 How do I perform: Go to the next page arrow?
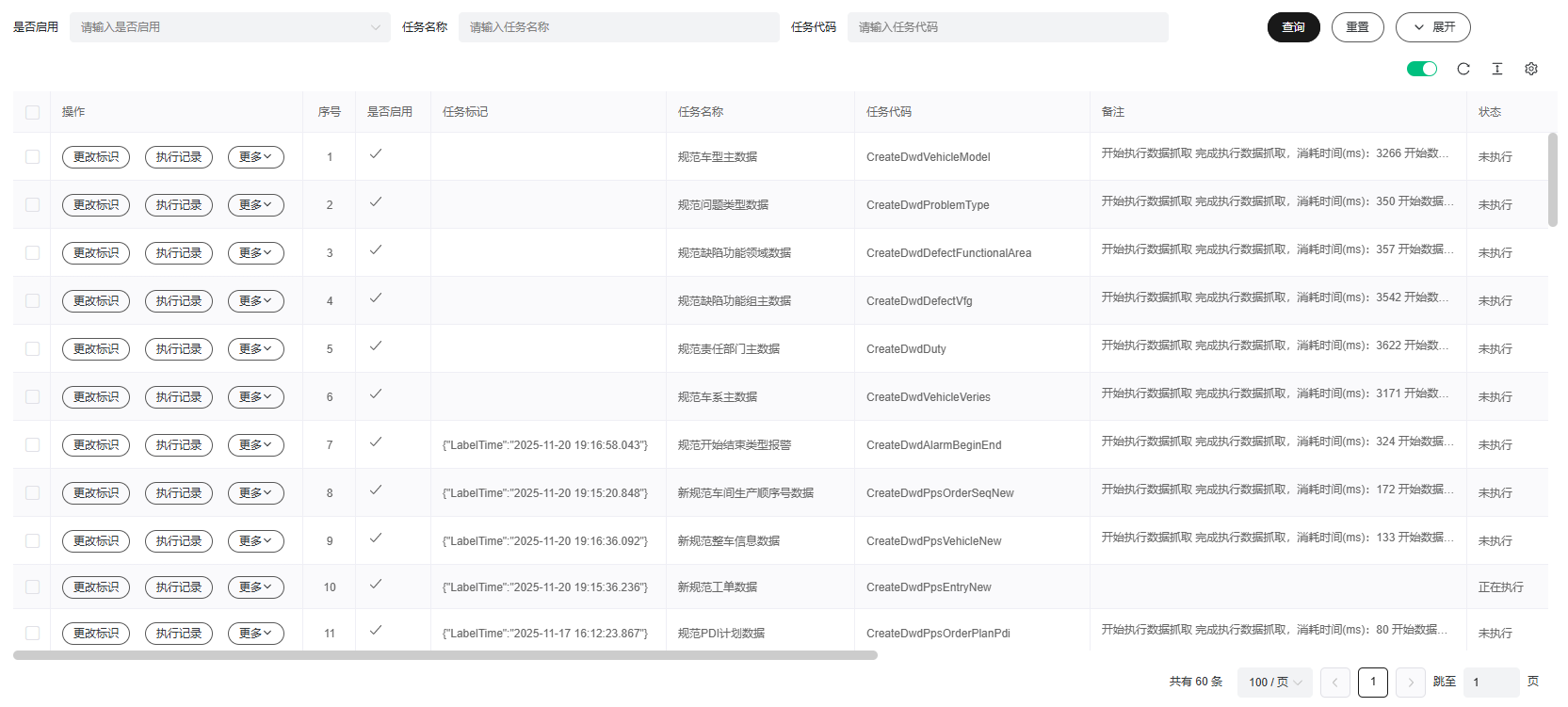tap(1410, 683)
